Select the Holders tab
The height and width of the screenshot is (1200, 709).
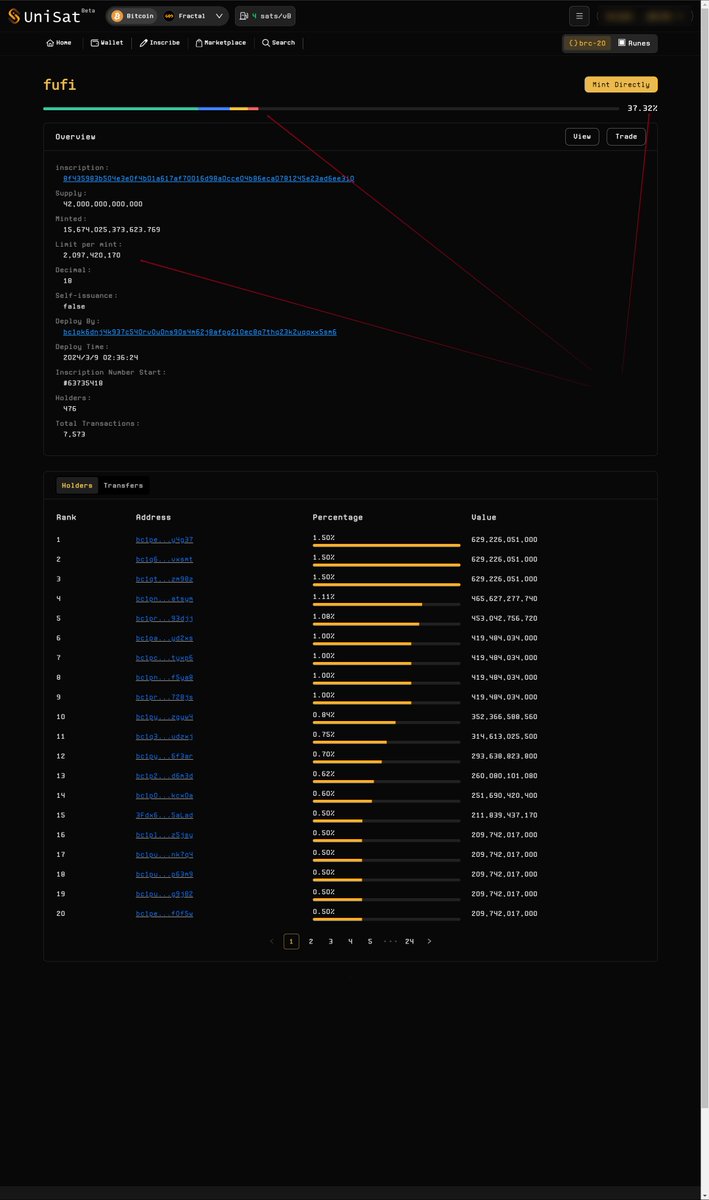point(77,485)
